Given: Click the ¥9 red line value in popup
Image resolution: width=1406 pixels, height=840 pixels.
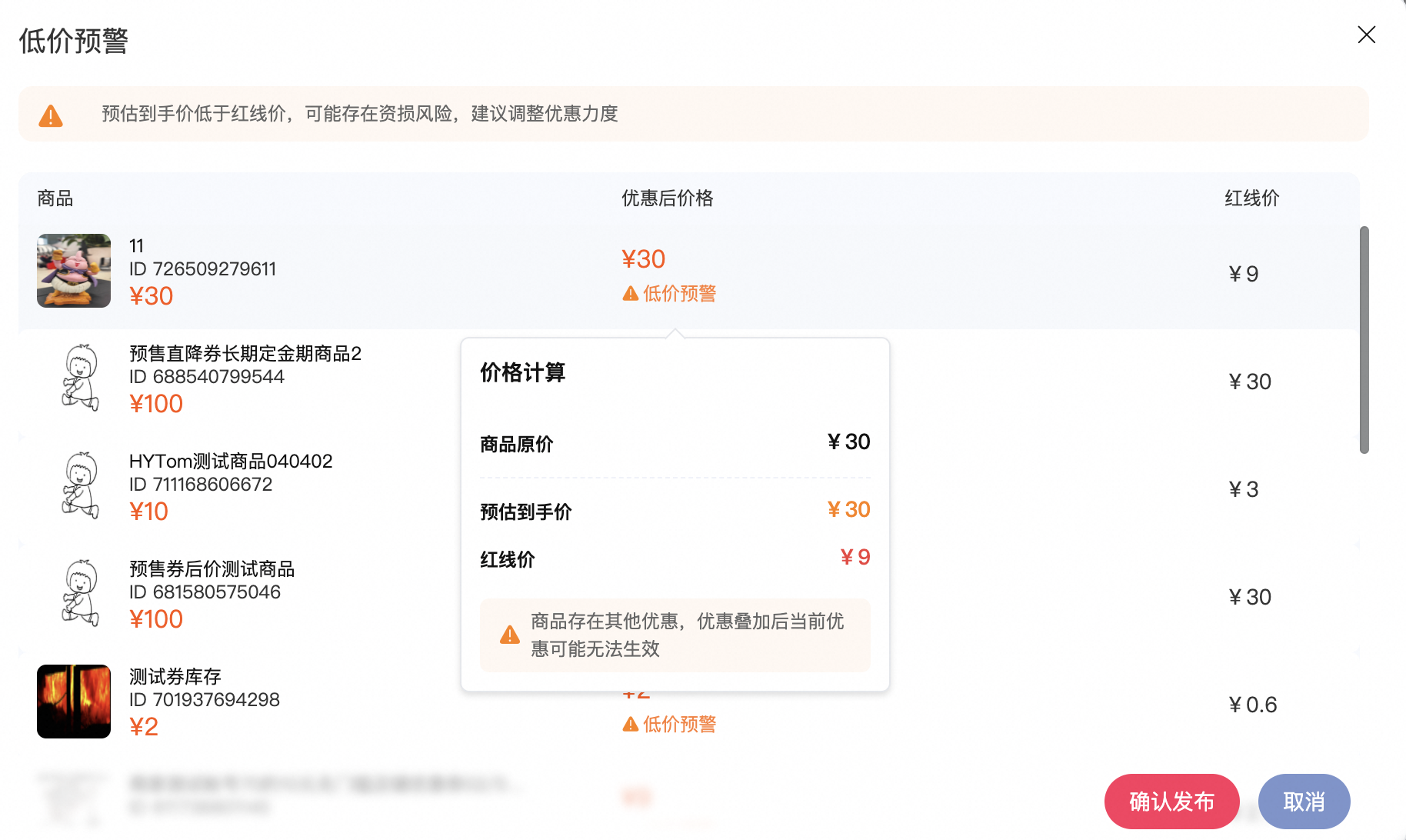Looking at the screenshot, I should (x=855, y=557).
